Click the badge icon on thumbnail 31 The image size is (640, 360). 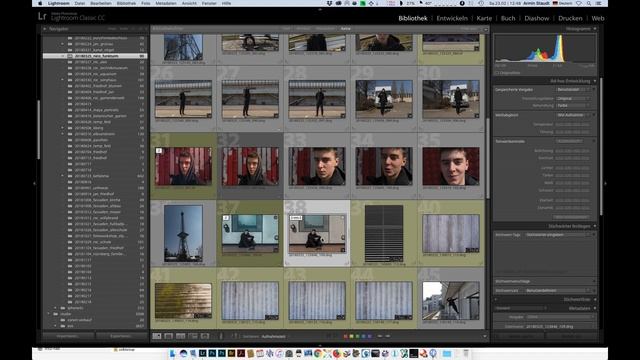[x=159, y=151]
